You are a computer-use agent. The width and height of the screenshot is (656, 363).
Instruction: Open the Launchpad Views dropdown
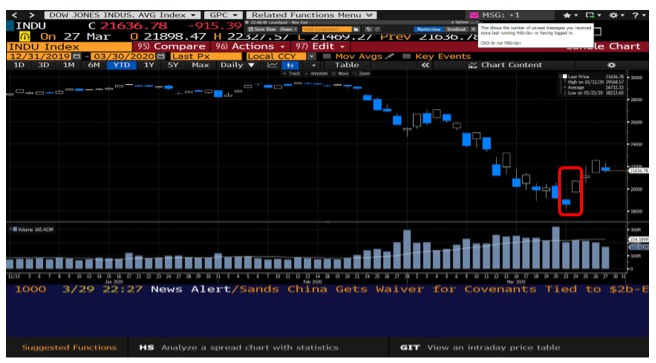coord(288,29)
